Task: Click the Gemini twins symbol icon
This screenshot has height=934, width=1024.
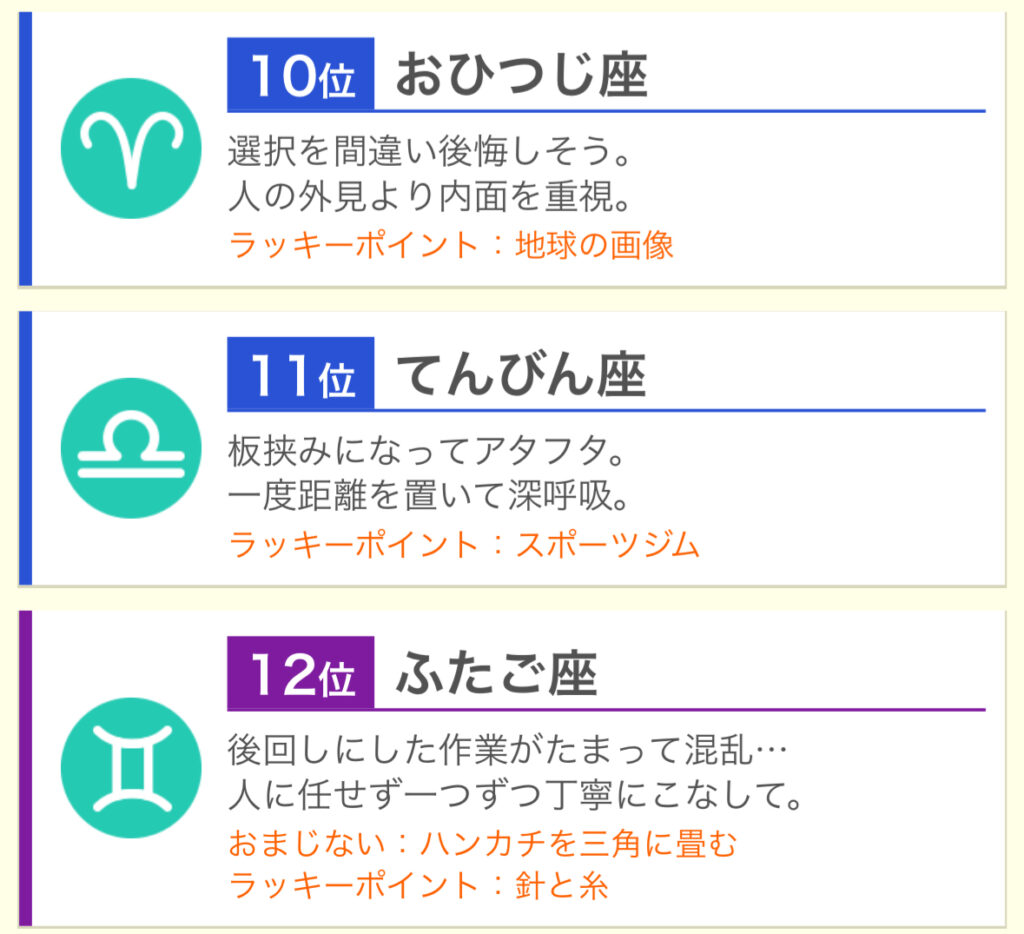Action: (131, 767)
